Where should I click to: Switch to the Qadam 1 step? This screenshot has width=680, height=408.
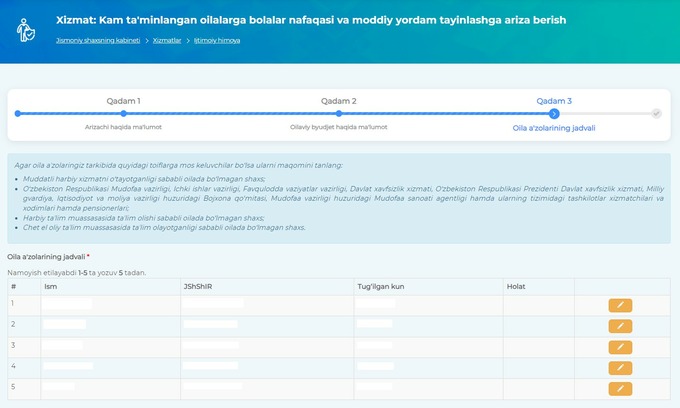(123, 101)
